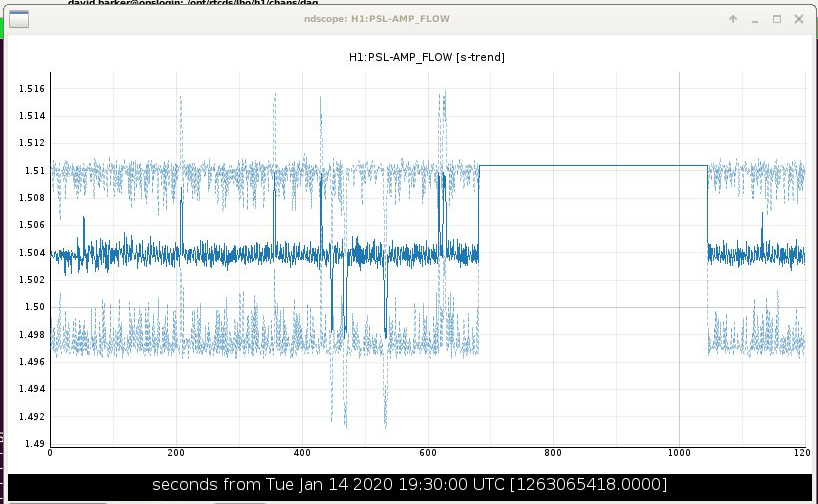Click the keep-above arrow in the title bar

733,19
